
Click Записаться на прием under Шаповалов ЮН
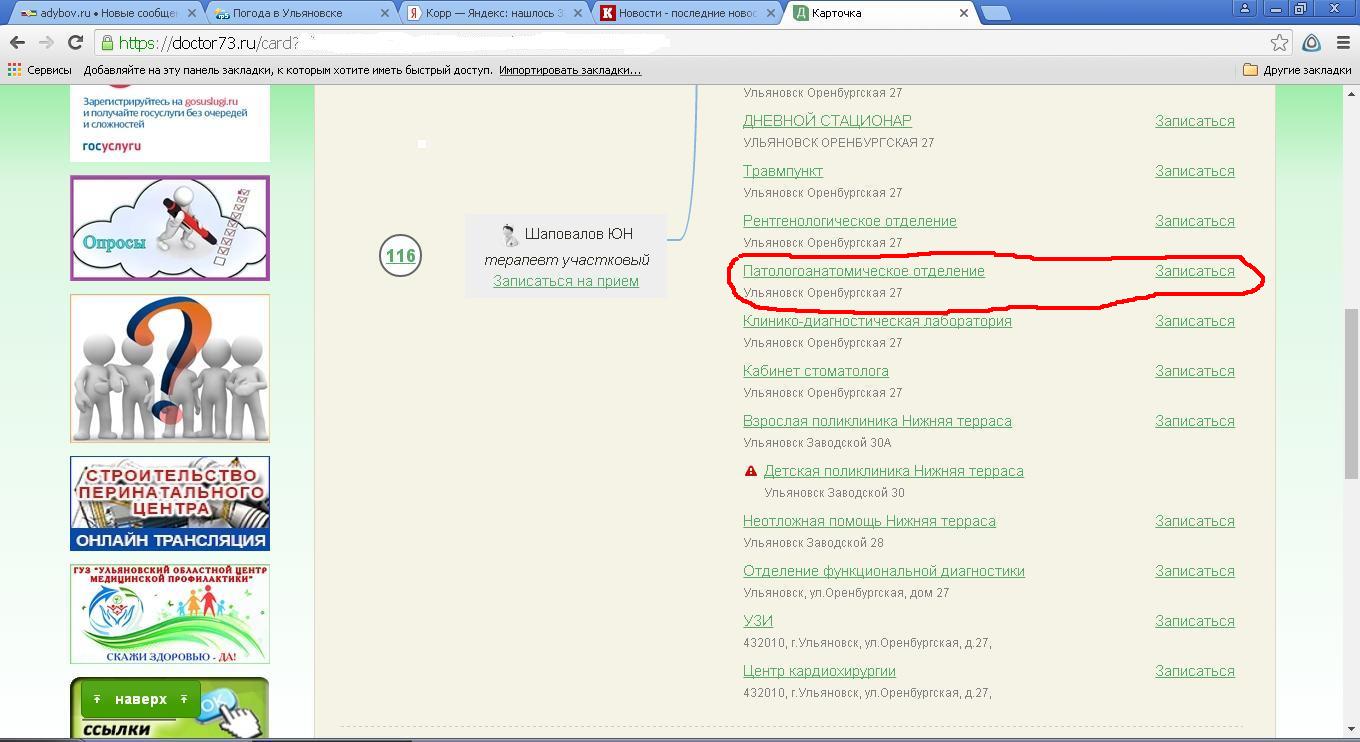tap(565, 281)
